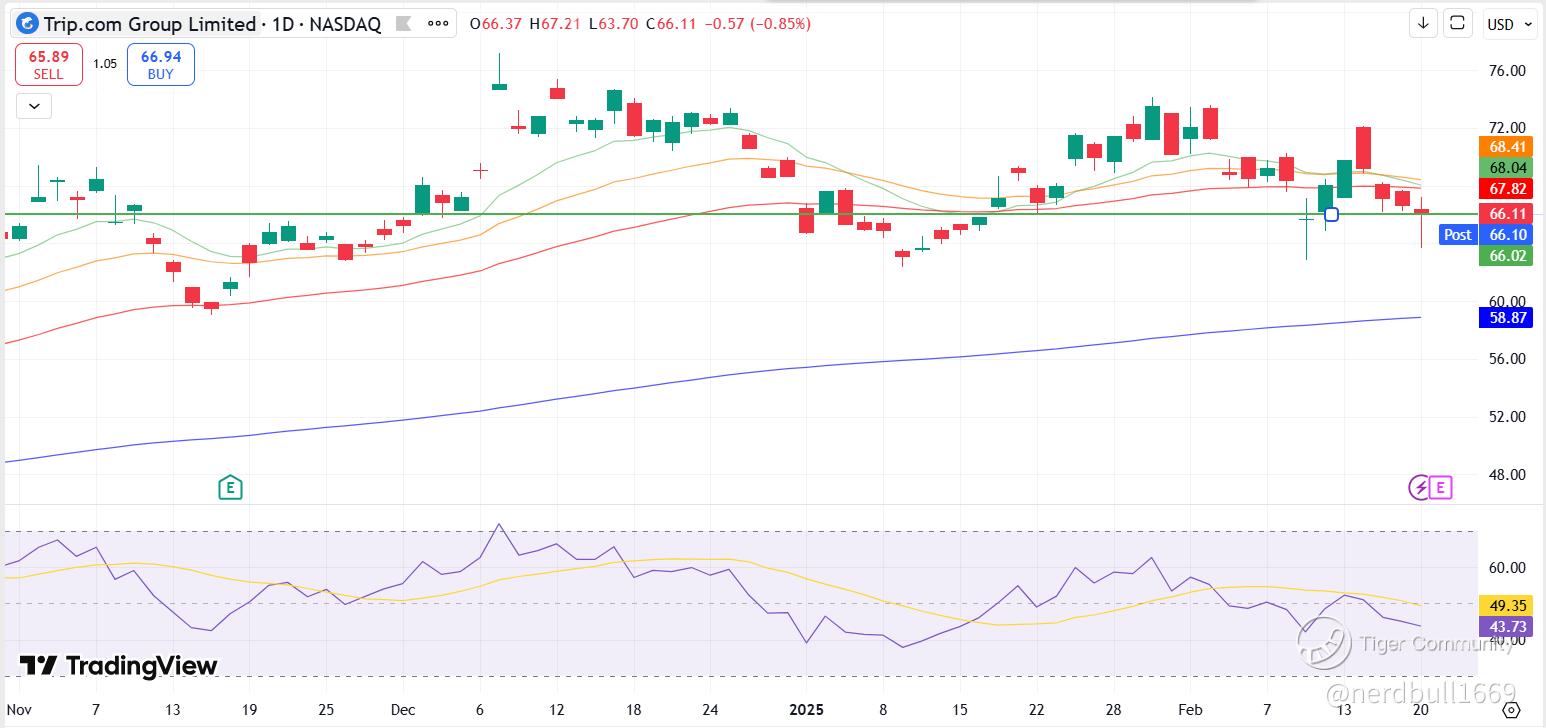Image resolution: width=1546 pixels, height=728 pixels.
Task: Click the down-arrow button near USD
Action: (x=1422, y=23)
